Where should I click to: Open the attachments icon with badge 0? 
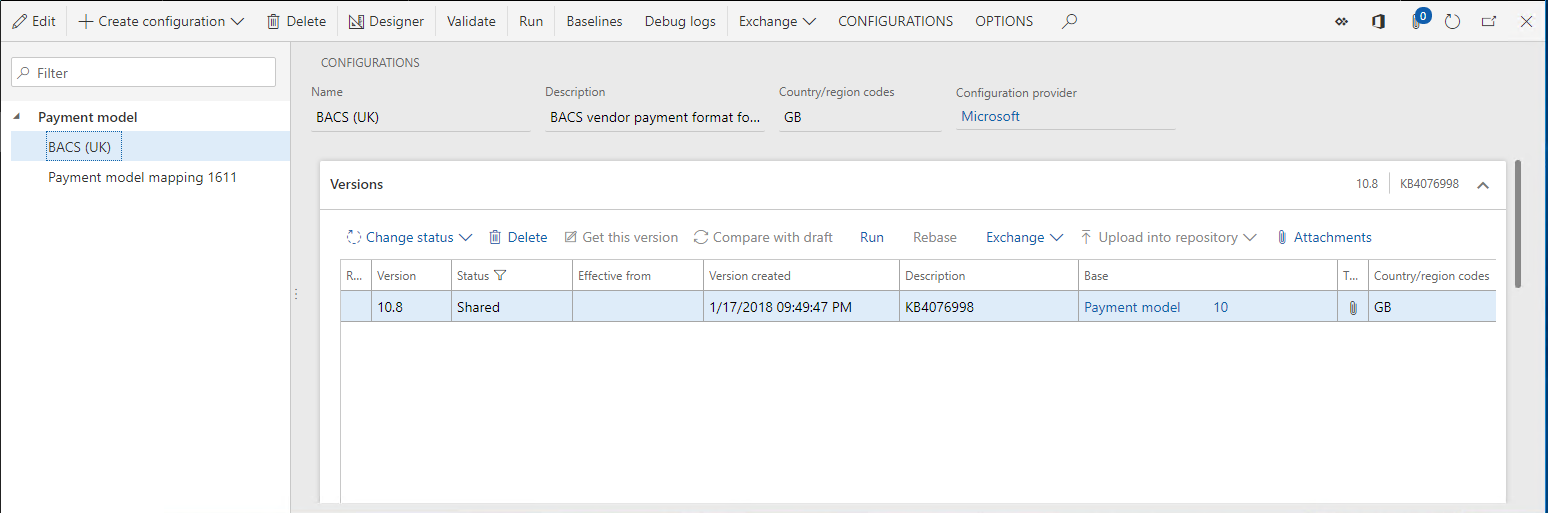pyautogui.click(x=1418, y=21)
